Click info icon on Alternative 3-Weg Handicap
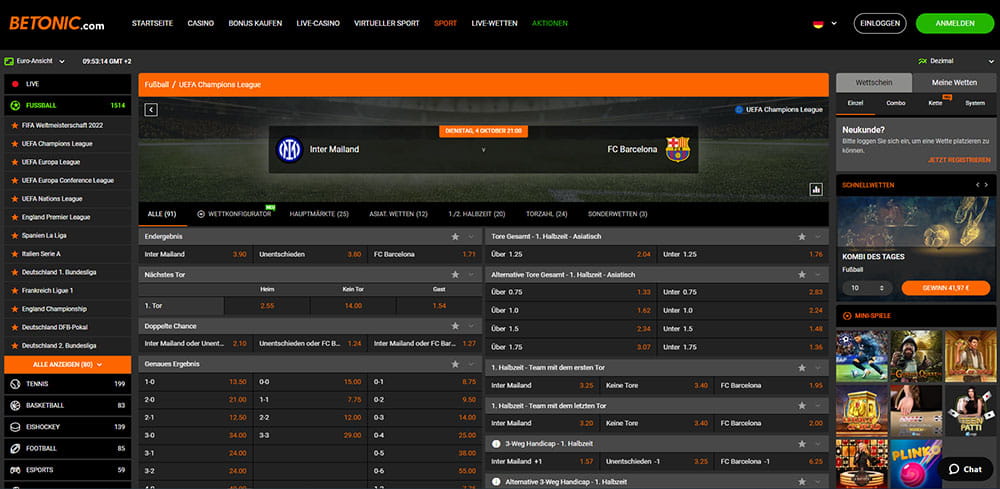Image resolution: width=1000 pixels, height=489 pixels. click(496, 481)
